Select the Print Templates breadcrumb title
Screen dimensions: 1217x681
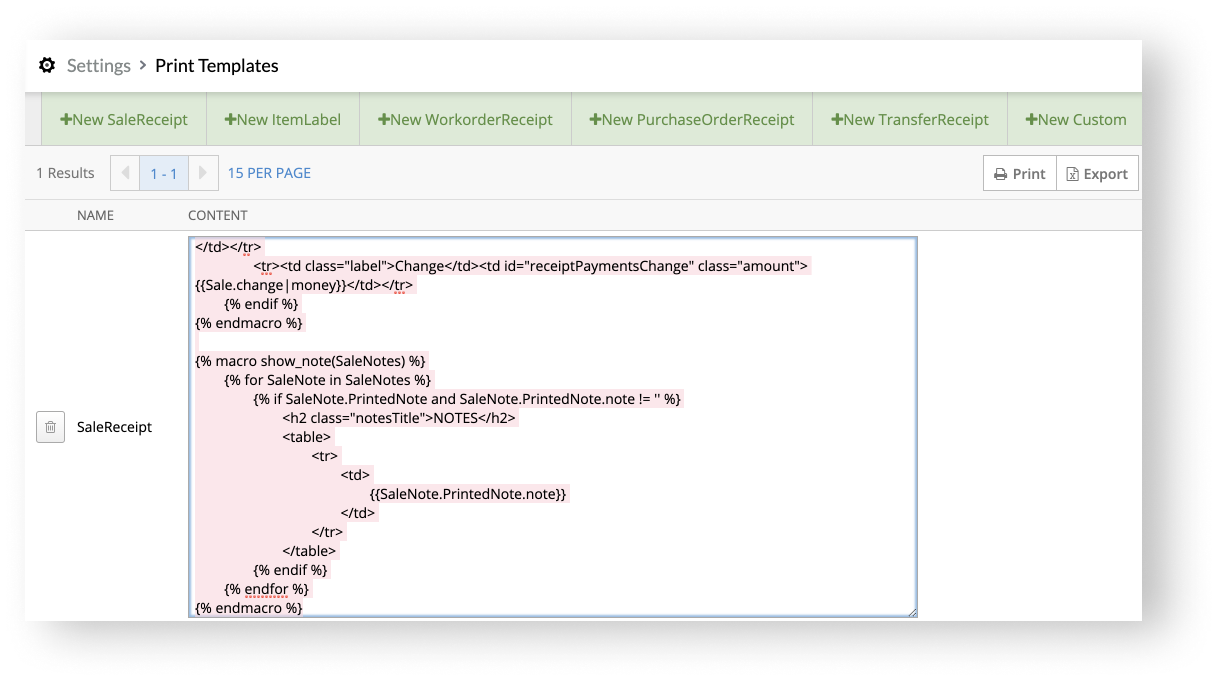pyautogui.click(x=217, y=66)
